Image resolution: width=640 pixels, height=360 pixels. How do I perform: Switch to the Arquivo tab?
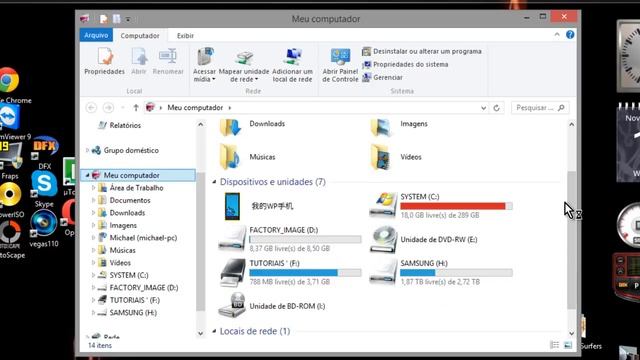click(x=96, y=36)
